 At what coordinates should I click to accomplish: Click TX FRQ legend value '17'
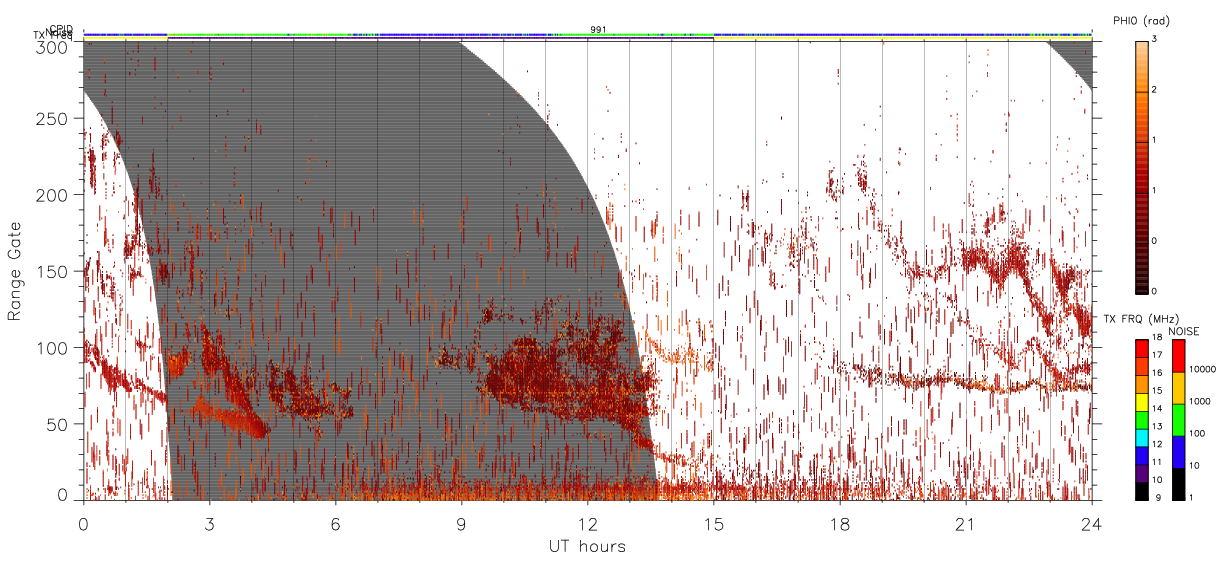[x=1157, y=355]
